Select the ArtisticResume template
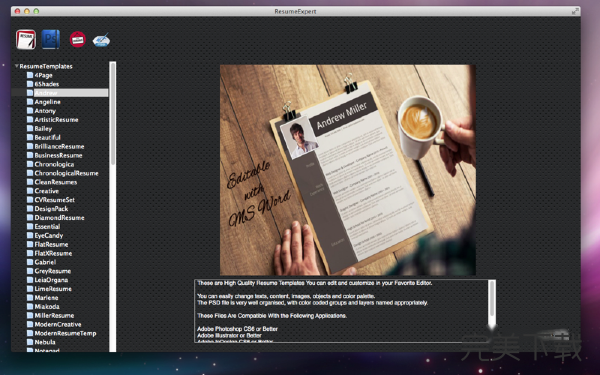The height and width of the screenshot is (375, 600). [x=56, y=119]
